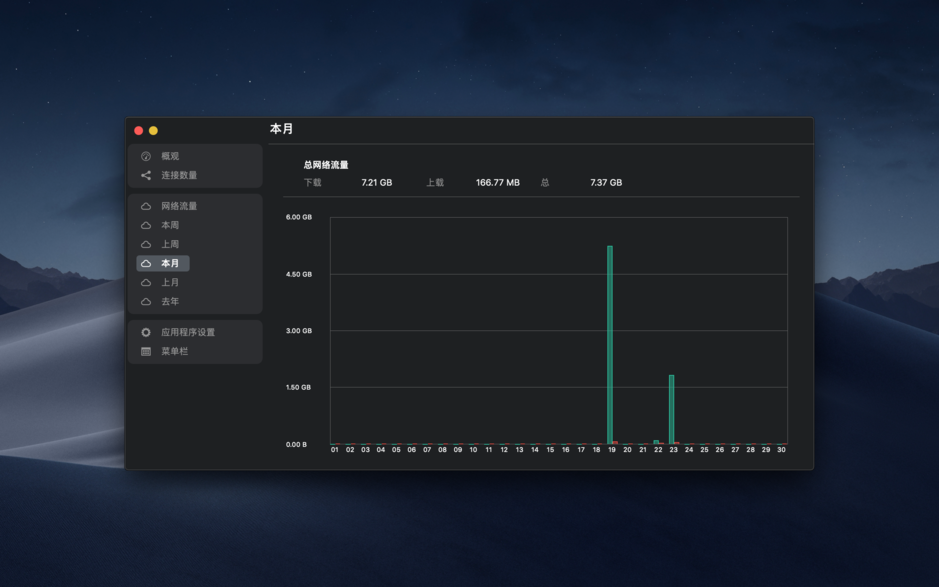This screenshot has height=587, width=939.
Task: Click the 166.77 MB upload value
Action: pyautogui.click(x=498, y=183)
